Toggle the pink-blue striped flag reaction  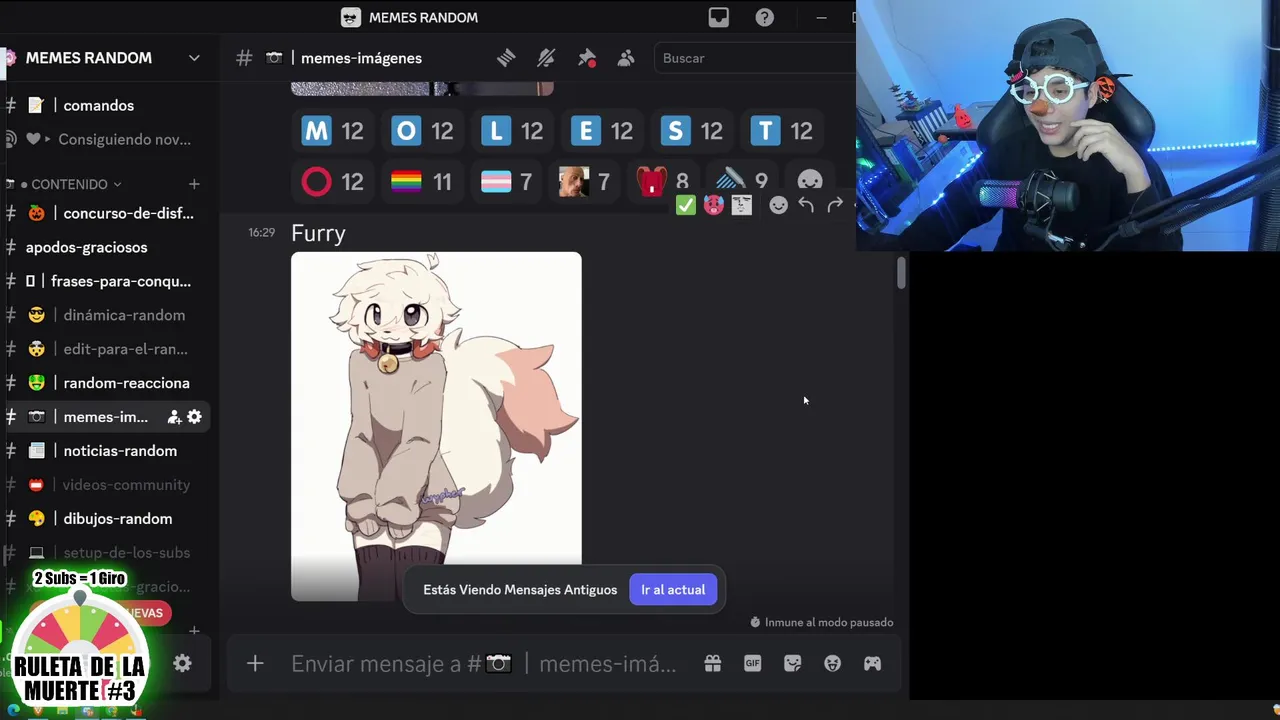tap(506, 182)
